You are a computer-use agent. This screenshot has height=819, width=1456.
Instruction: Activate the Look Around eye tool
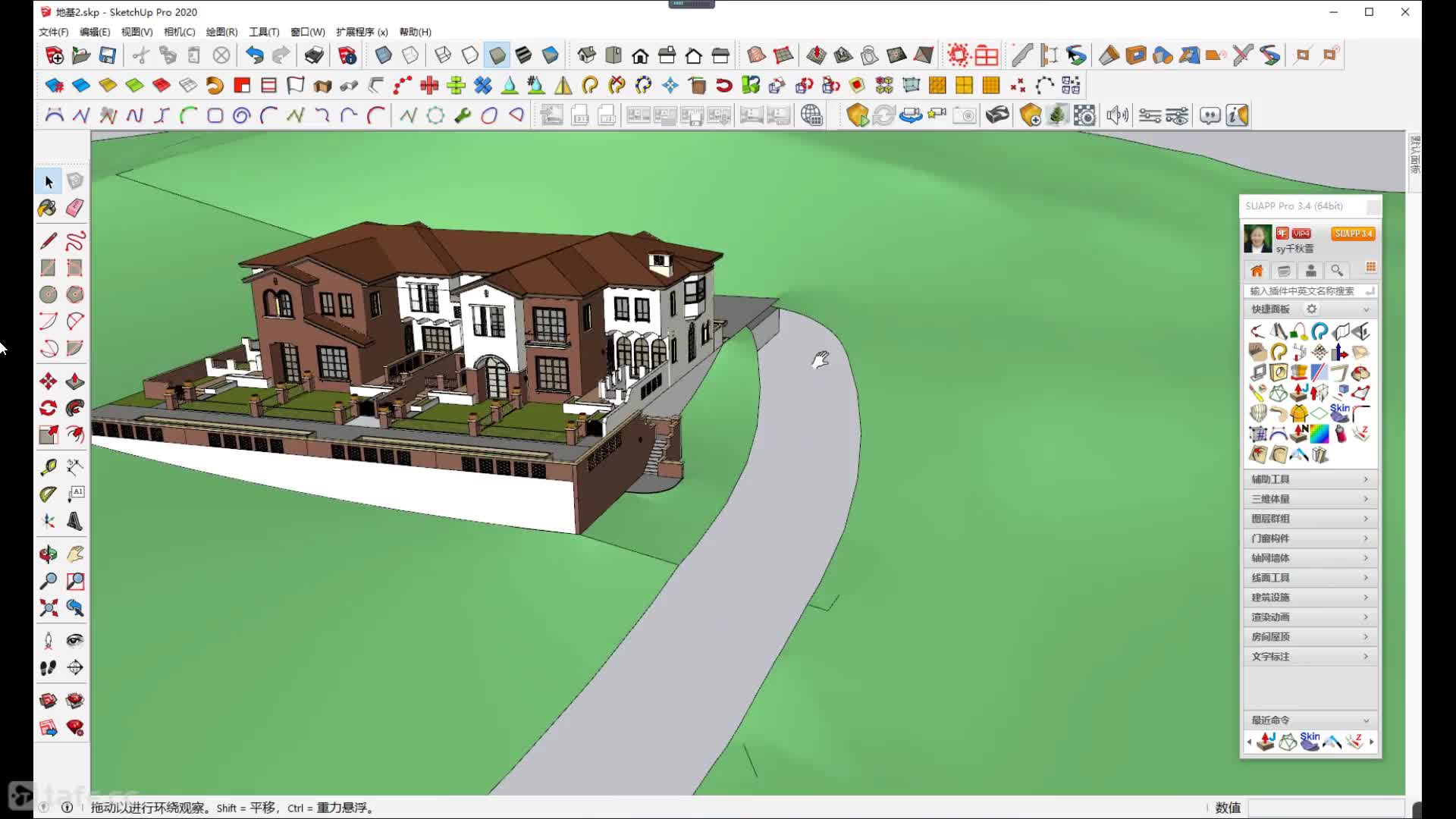(x=74, y=641)
